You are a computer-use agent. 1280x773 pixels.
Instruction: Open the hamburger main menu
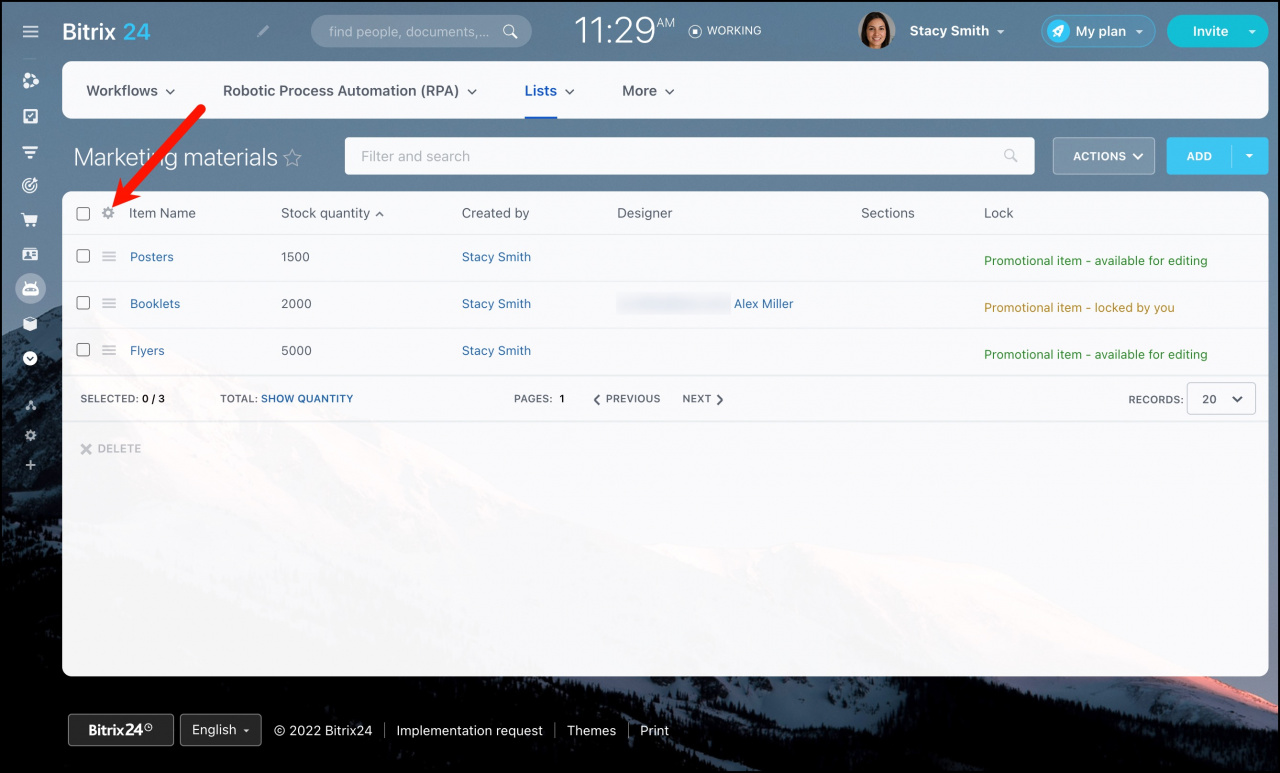(31, 32)
